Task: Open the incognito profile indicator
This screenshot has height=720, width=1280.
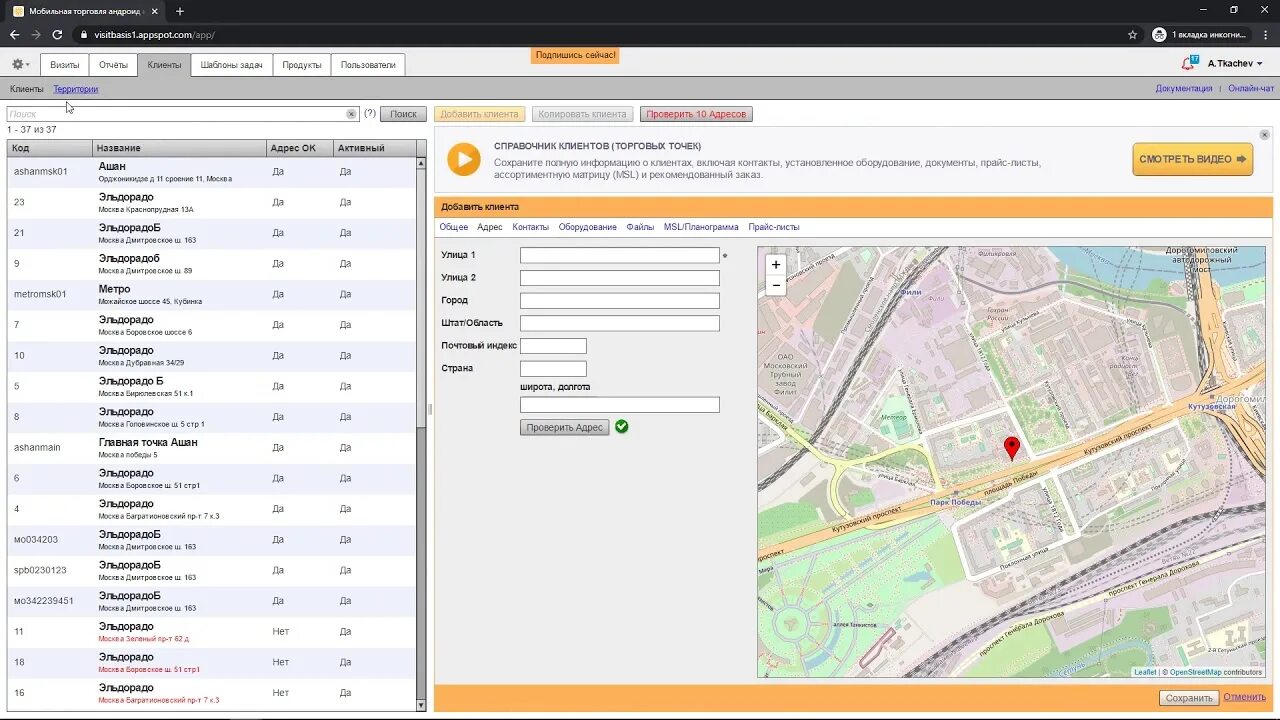Action: [x=1200, y=34]
